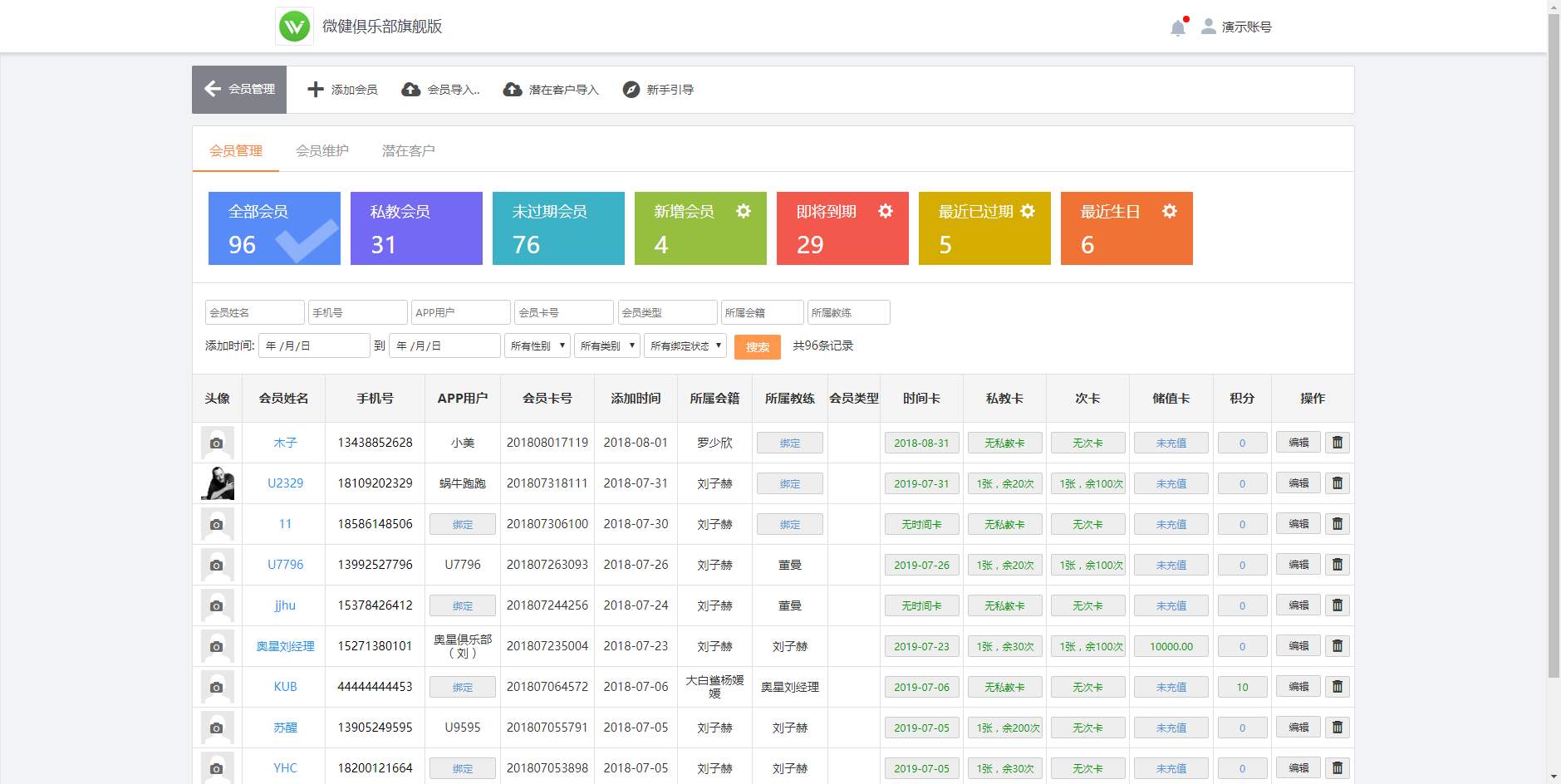The width and height of the screenshot is (1561, 784).
Task: Click 10000.00 stored value for 奥星刘经理
Action: point(1171,646)
